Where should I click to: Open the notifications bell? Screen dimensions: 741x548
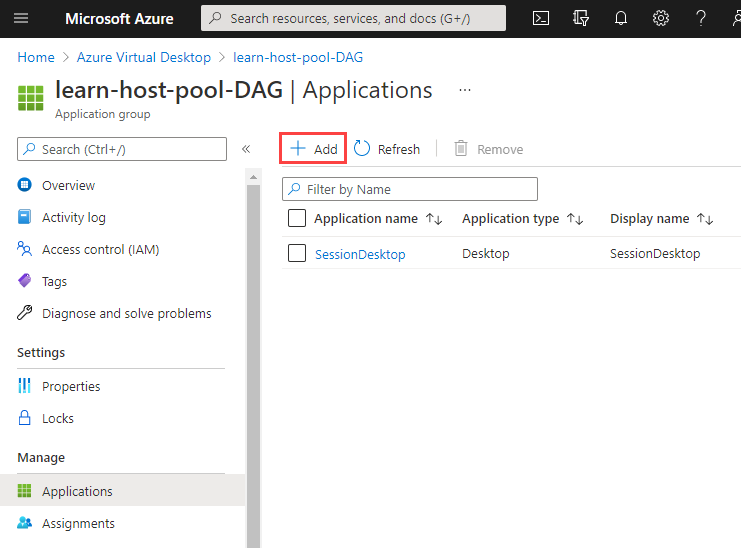click(x=620, y=18)
